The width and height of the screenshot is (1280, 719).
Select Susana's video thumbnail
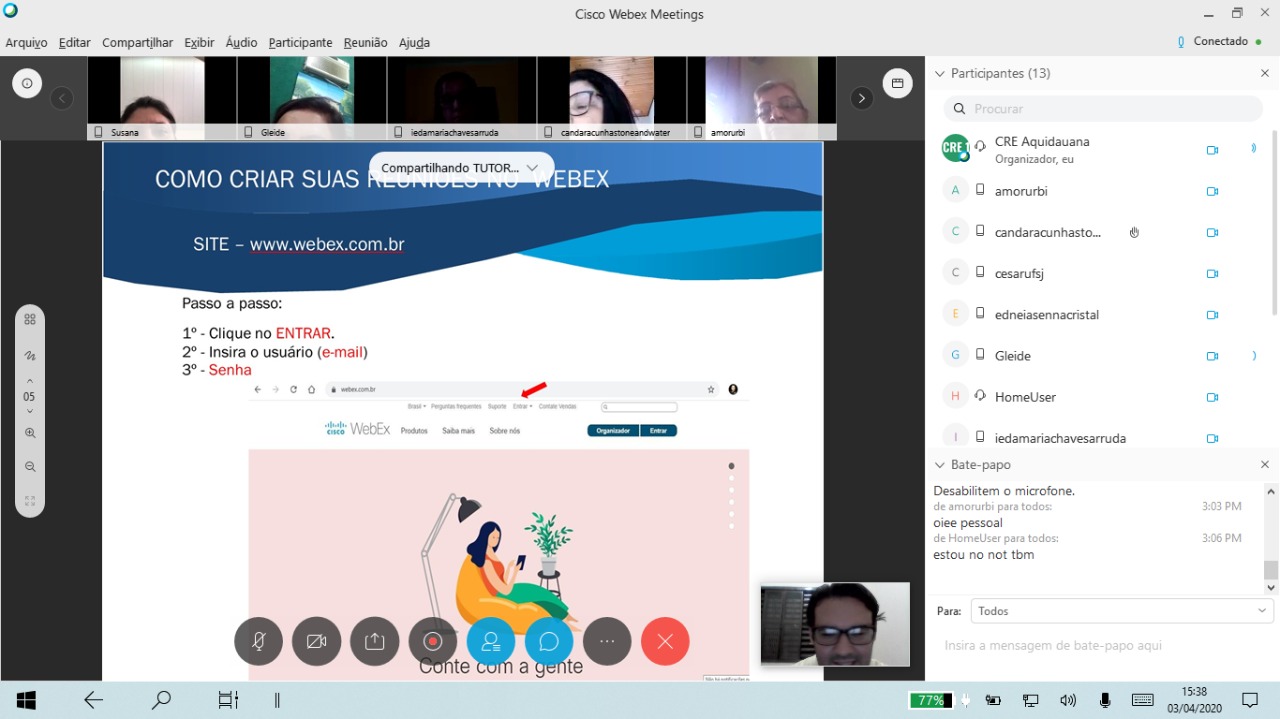(162, 98)
